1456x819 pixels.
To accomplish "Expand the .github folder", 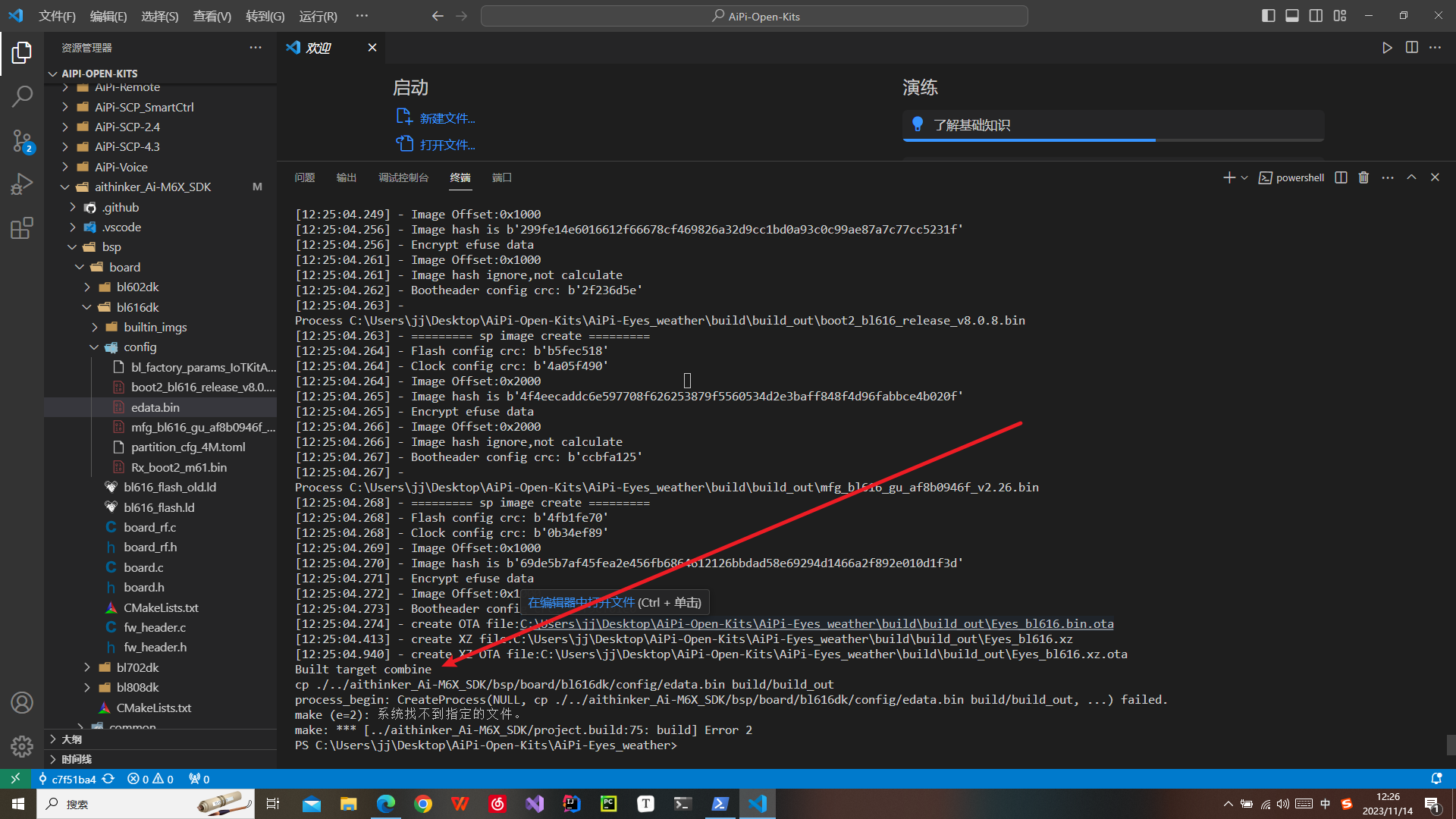I will 121,207.
